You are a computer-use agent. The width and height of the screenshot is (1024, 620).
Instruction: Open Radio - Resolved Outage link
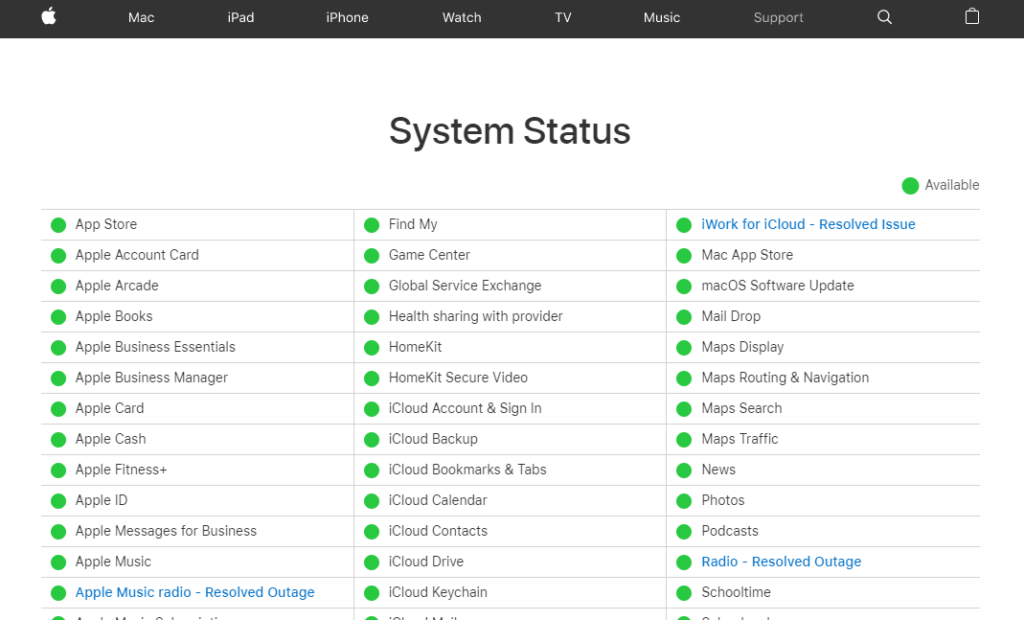[x=781, y=561]
